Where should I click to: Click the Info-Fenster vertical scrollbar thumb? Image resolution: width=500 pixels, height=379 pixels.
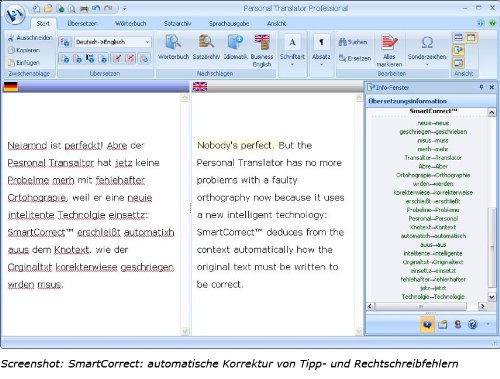click(492, 247)
